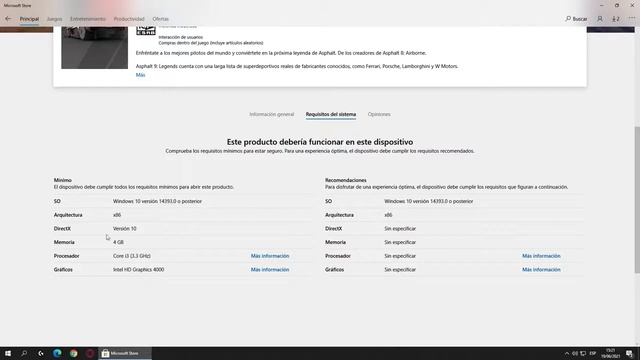The height and width of the screenshot is (360, 640).
Task: Click the 'Mínimo' section heading
Action: [x=63, y=180]
